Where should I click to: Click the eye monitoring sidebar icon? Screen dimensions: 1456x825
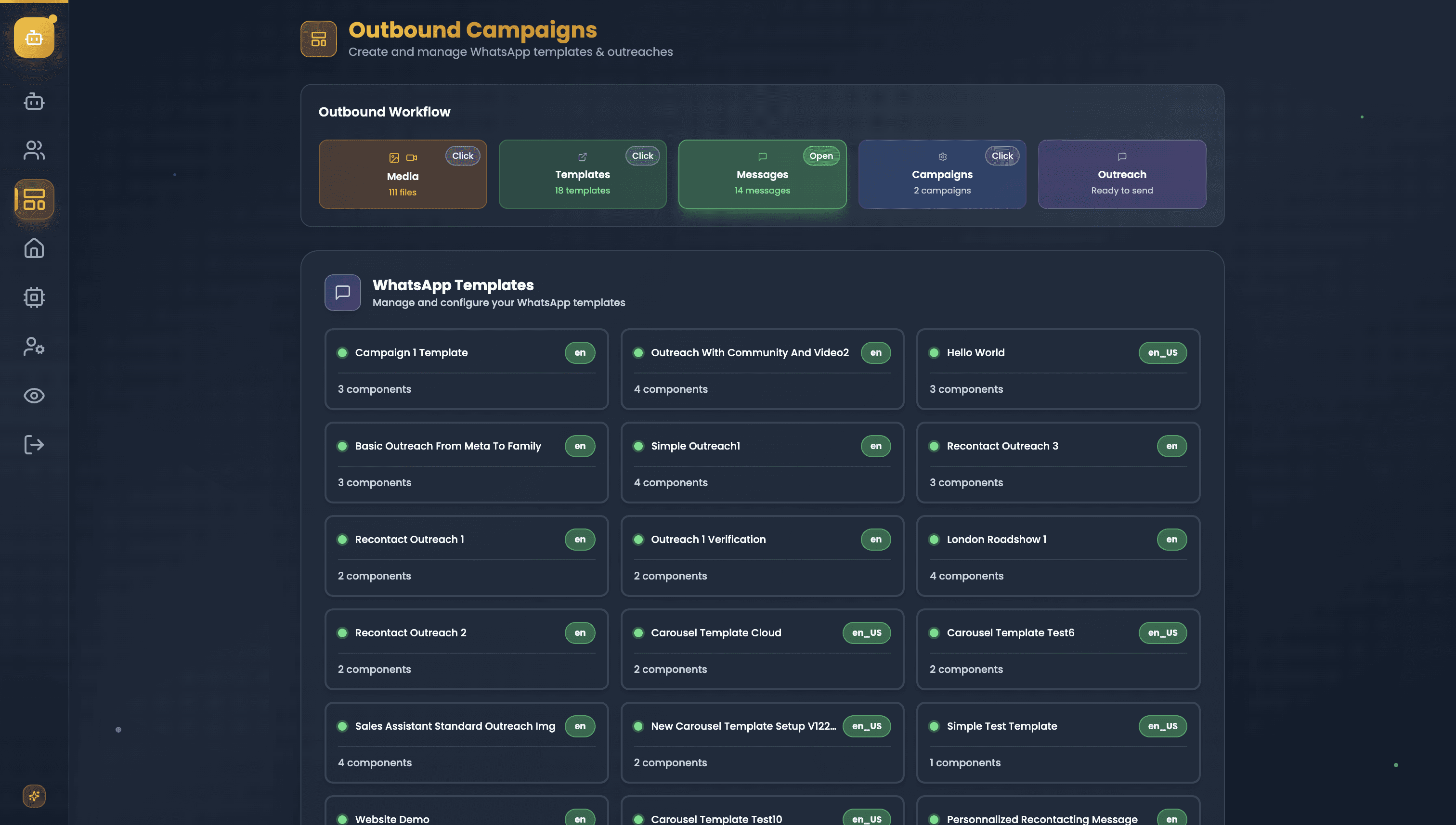[34, 396]
